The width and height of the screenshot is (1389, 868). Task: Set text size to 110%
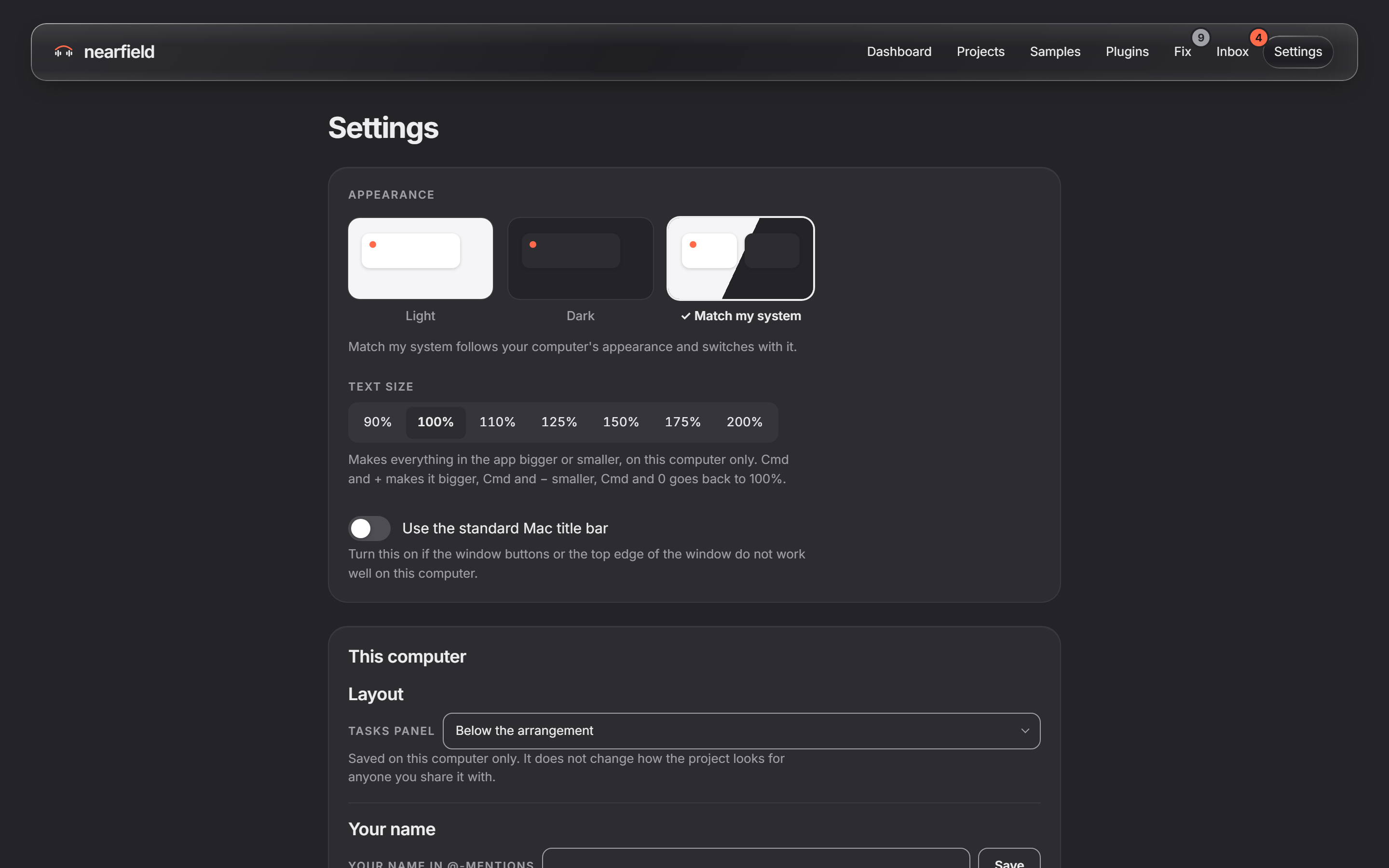pyautogui.click(x=497, y=422)
